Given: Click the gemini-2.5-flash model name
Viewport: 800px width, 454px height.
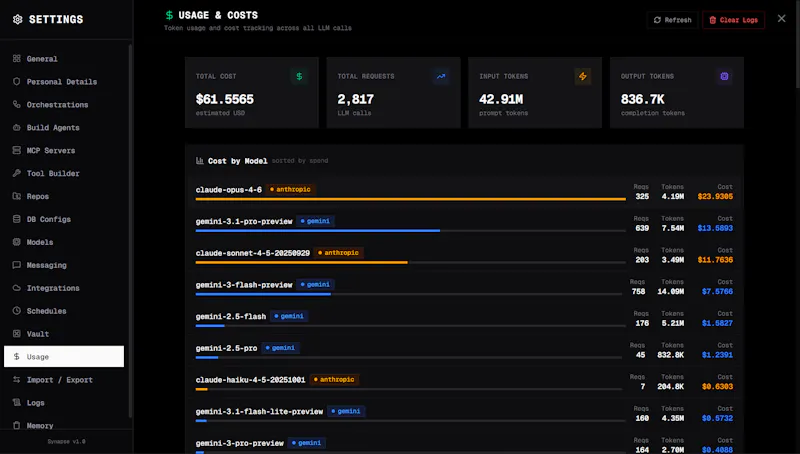Looking at the screenshot, I should (x=231, y=316).
